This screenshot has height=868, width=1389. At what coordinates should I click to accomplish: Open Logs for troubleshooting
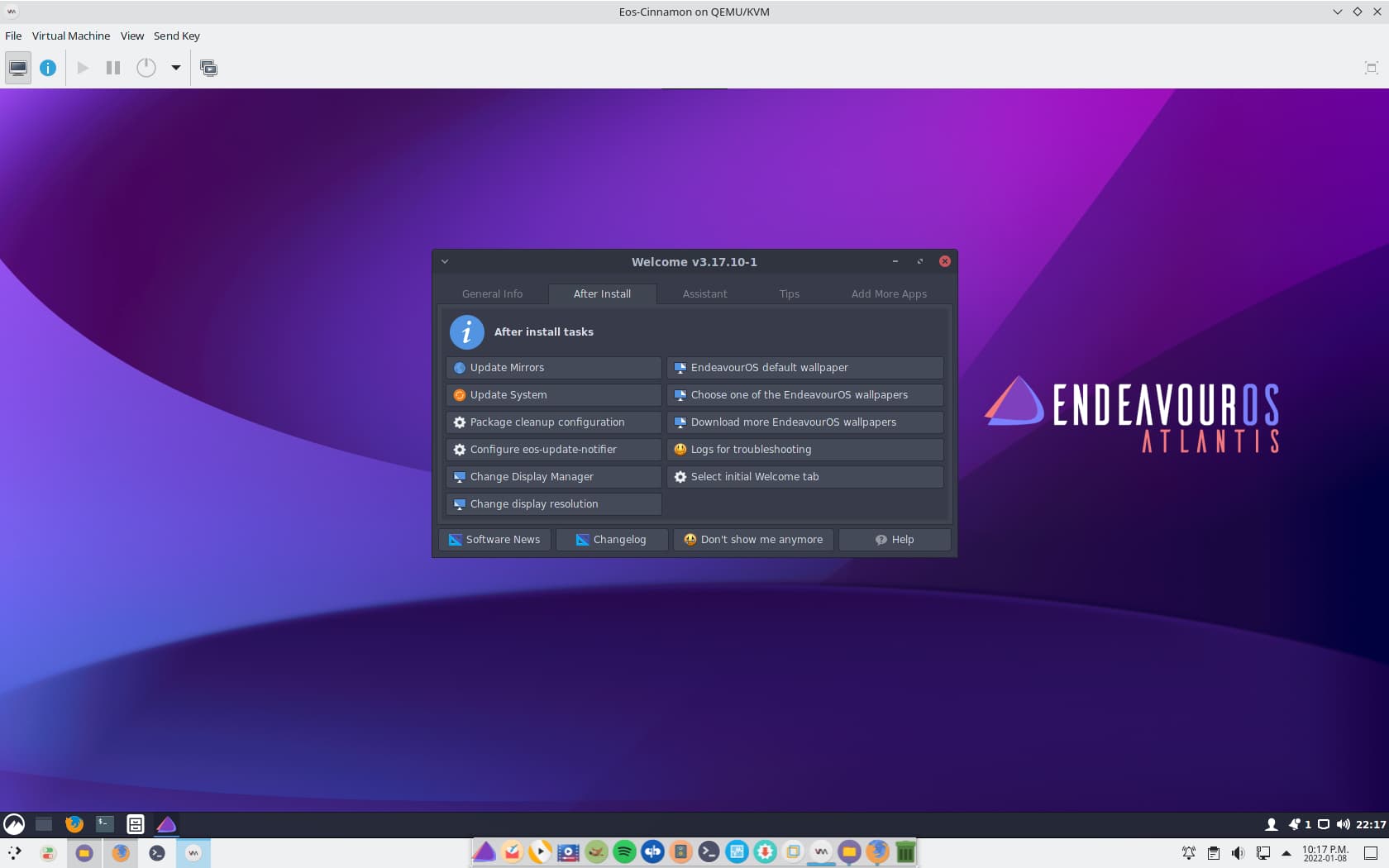(805, 450)
